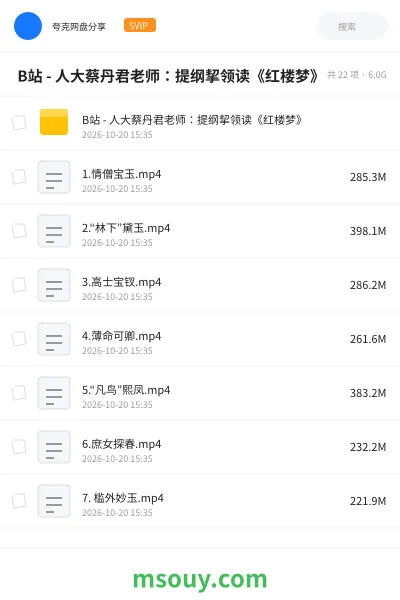Click the 夸克网盘分享 title text
Image resolution: width=400 pixels, height=600 pixels.
[x=79, y=26]
